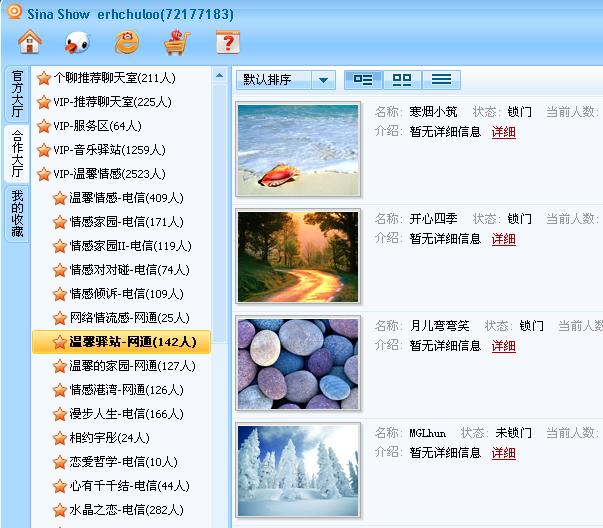This screenshot has width=603, height=528.
Task: Open the help question mark icon
Action: pos(228,42)
